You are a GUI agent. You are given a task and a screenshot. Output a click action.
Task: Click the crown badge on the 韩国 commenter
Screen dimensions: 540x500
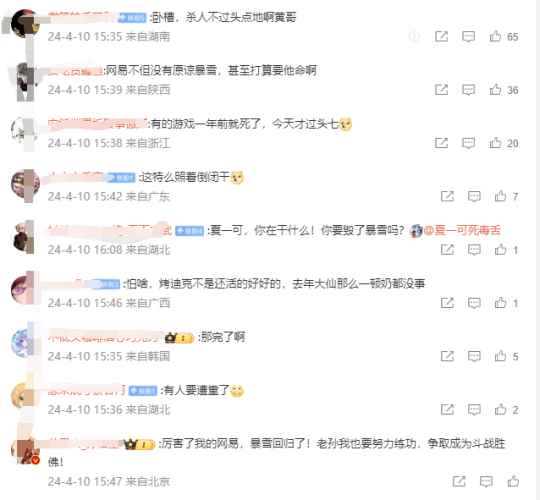coord(179,338)
